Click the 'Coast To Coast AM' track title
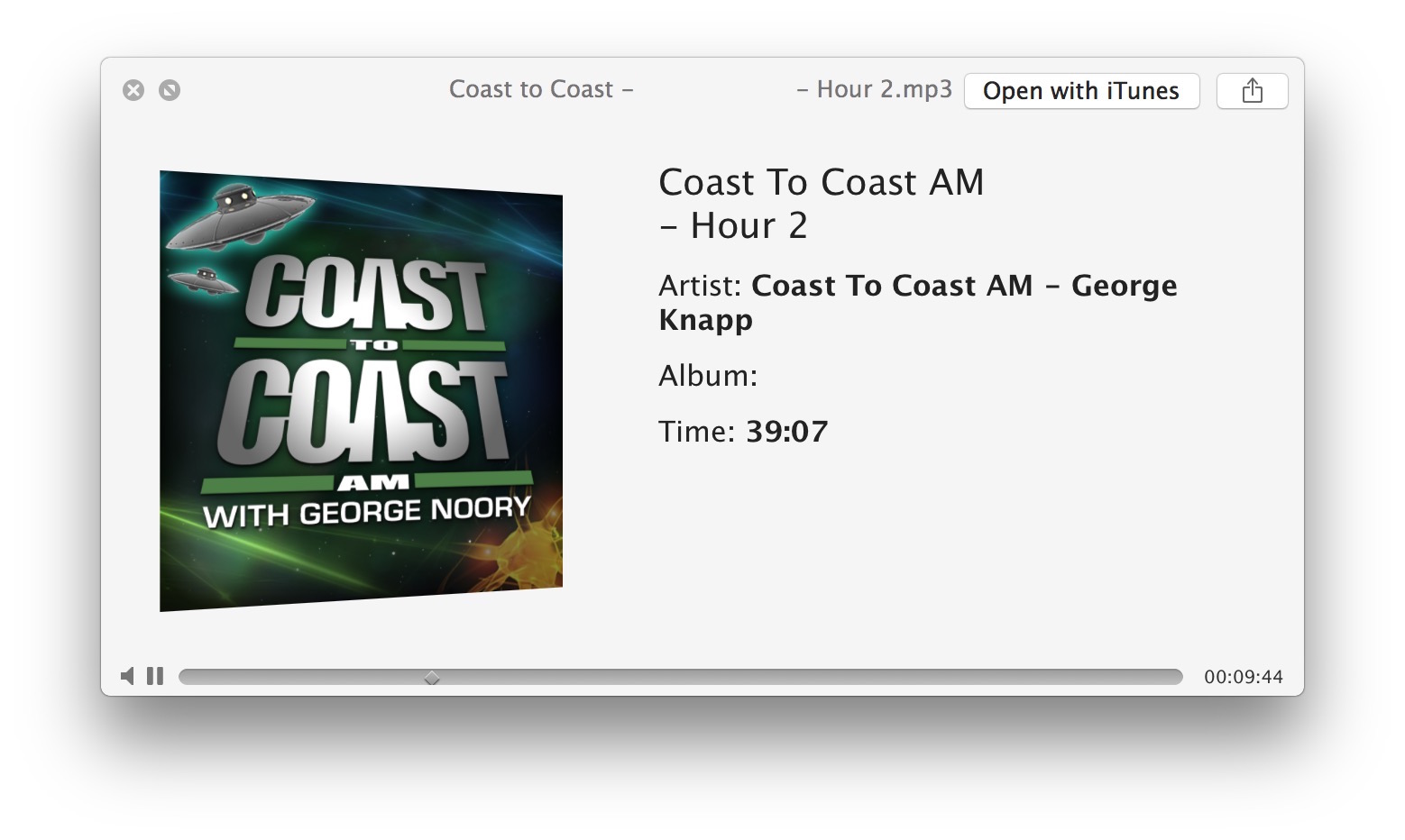This screenshot has width=1405, height=840. point(821,183)
